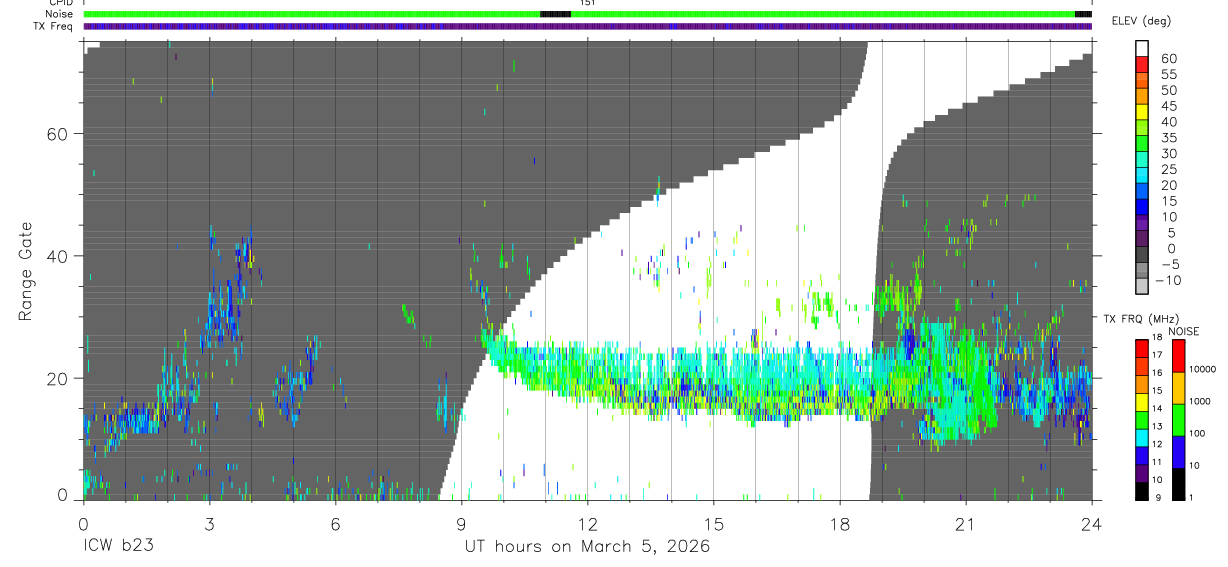The height and width of the screenshot is (567, 1228).
Task: Click the 'Range Gate' y-axis label
Action: (27, 271)
